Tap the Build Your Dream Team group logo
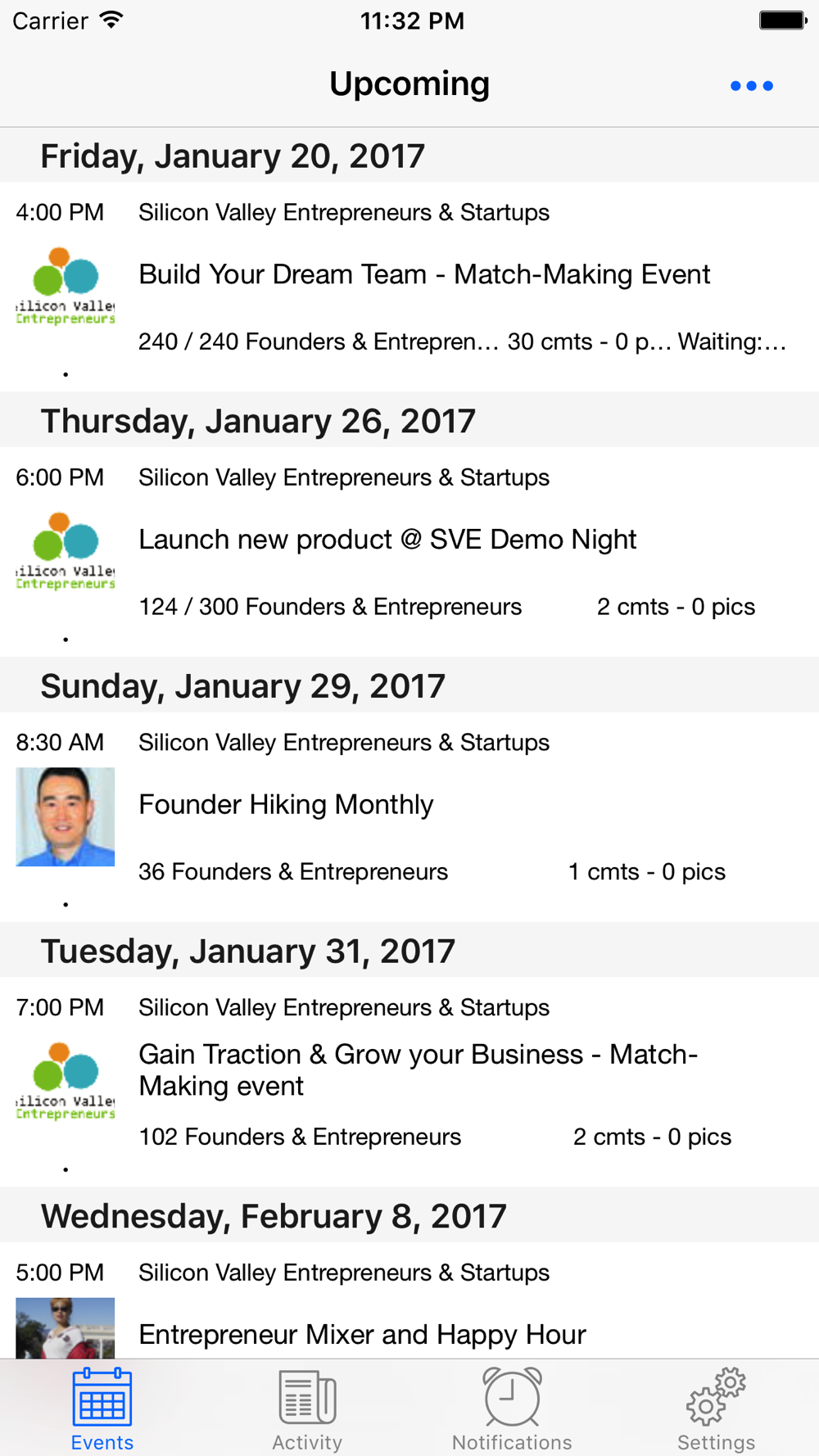819x1456 pixels. click(x=66, y=286)
